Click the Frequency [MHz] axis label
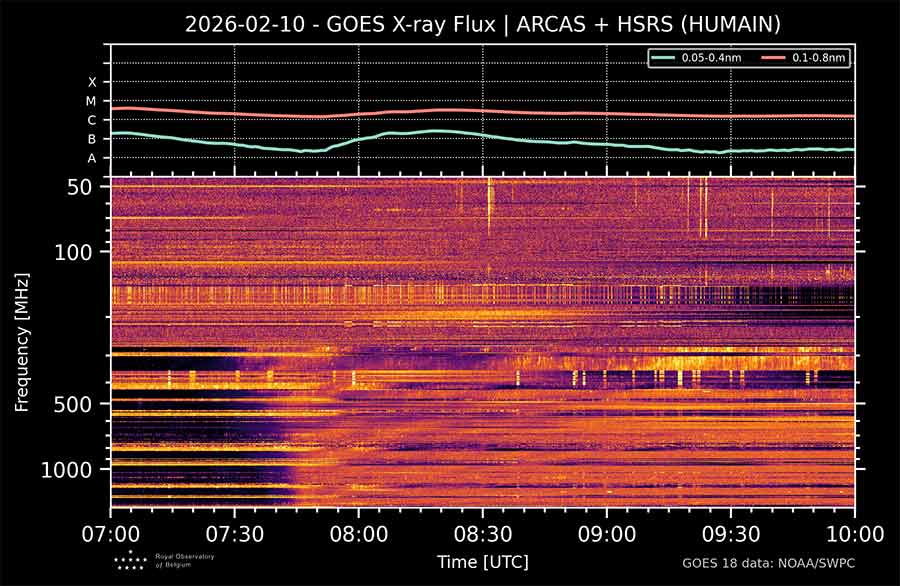Viewport: 900px width, 586px height. [x=21, y=341]
